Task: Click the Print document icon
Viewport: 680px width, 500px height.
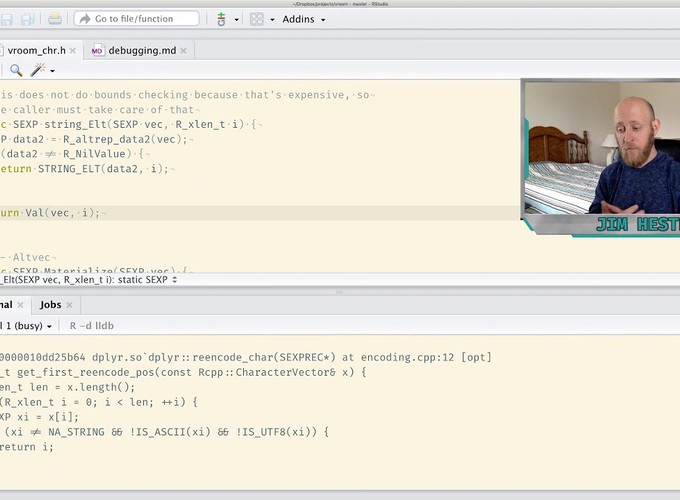Action: click(x=55, y=19)
